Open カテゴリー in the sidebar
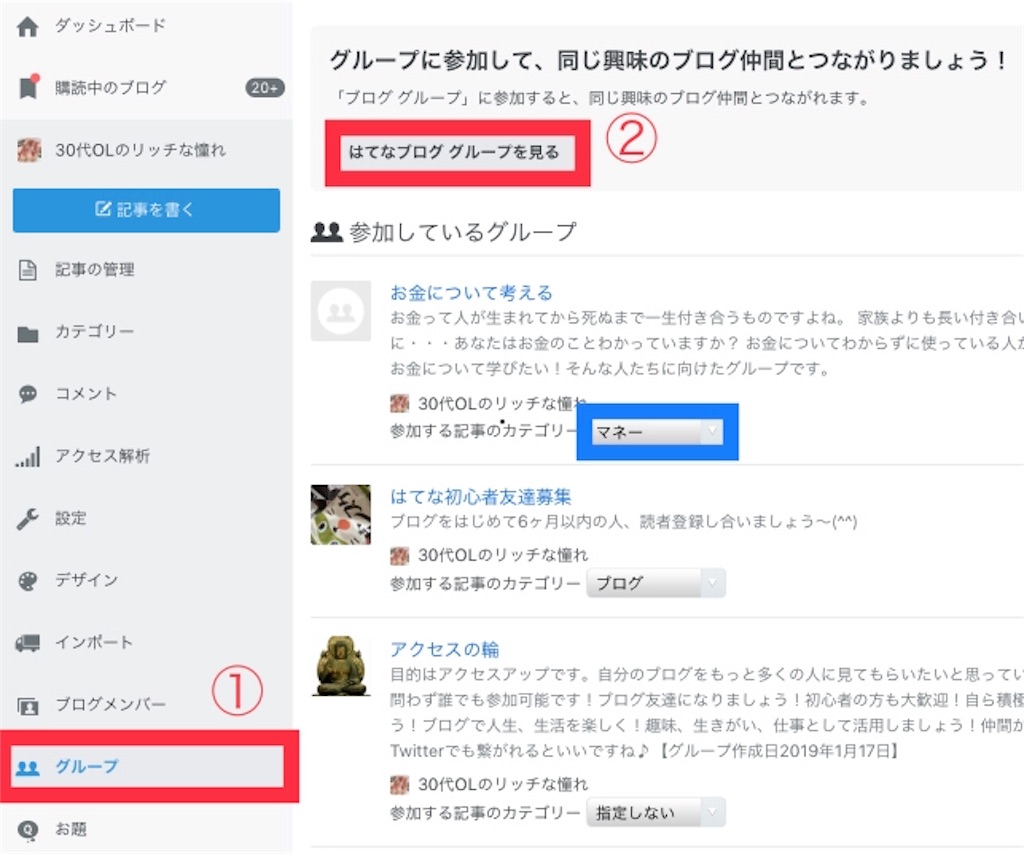This screenshot has height=854, width=1024. (x=94, y=332)
